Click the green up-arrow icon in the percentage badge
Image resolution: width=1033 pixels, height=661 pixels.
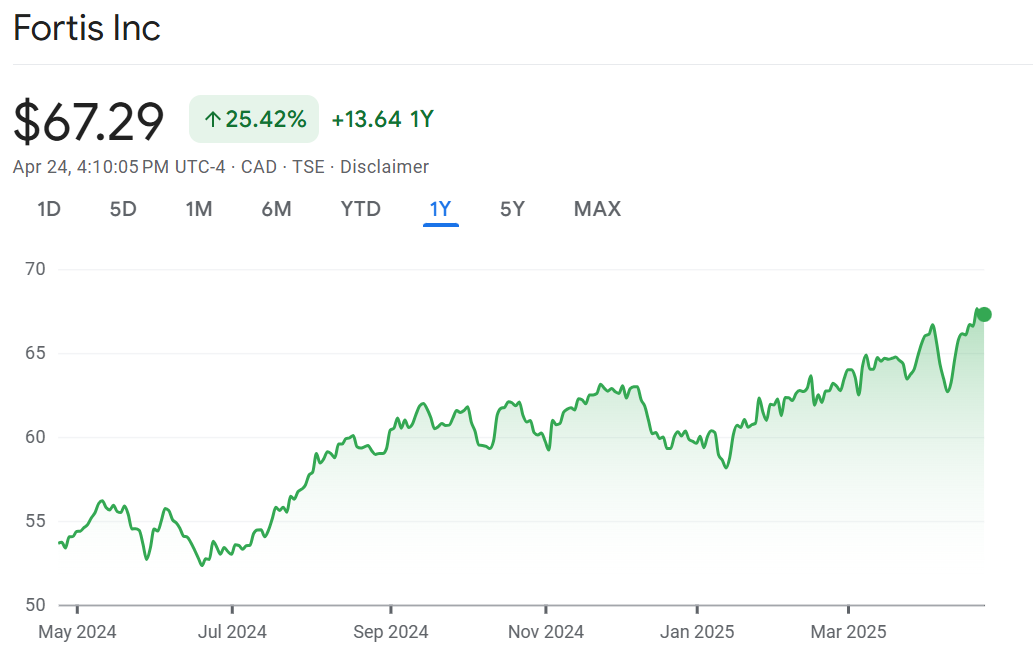pos(212,120)
